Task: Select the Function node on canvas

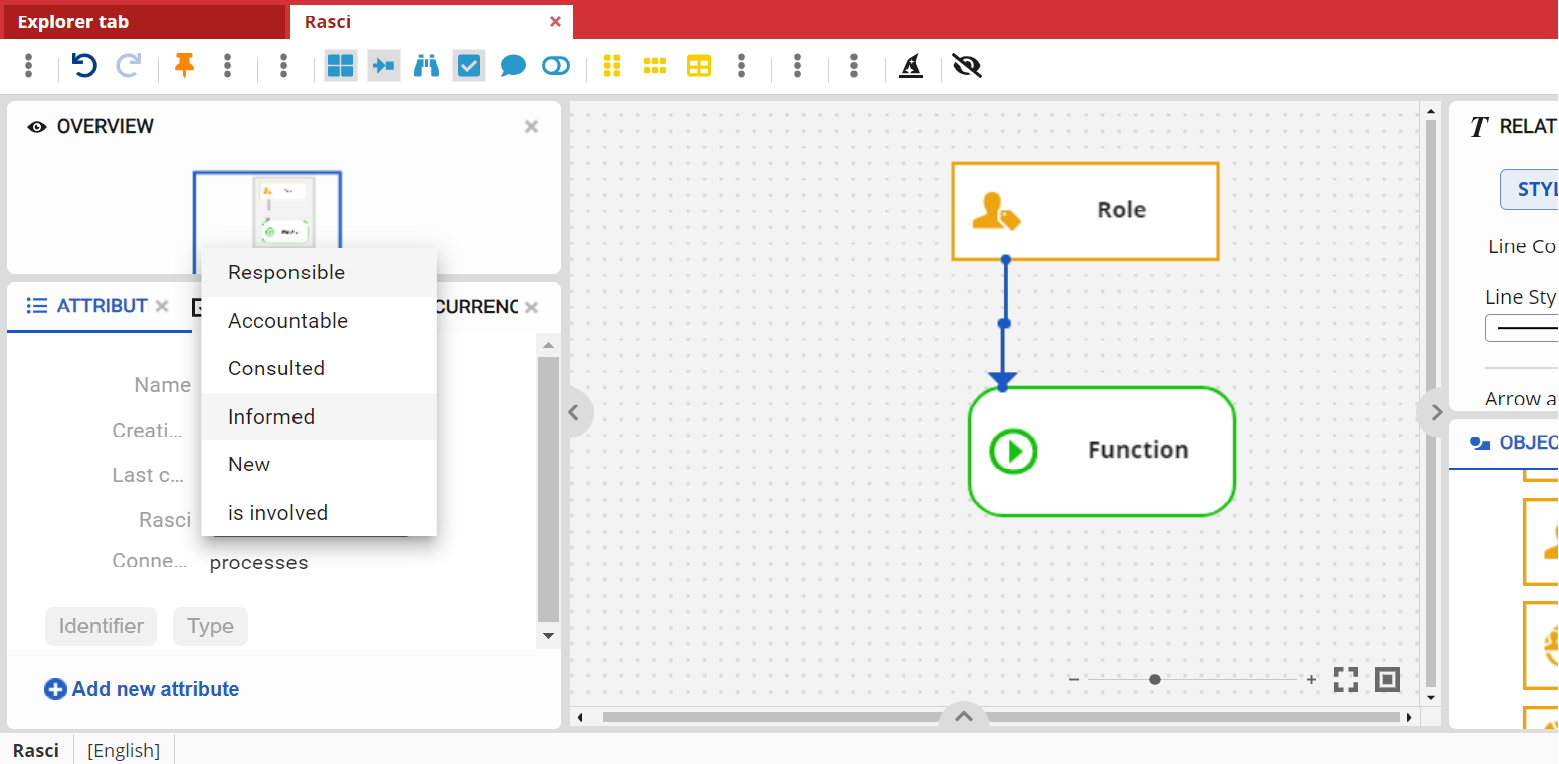Action: point(1102,451)
